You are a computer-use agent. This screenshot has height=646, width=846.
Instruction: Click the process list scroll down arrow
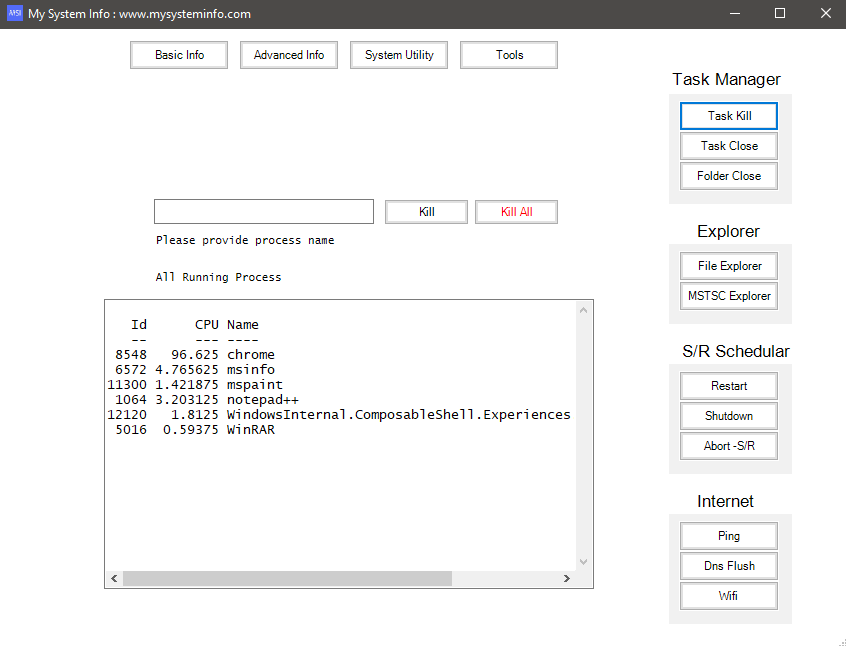(x=583, y=562)
